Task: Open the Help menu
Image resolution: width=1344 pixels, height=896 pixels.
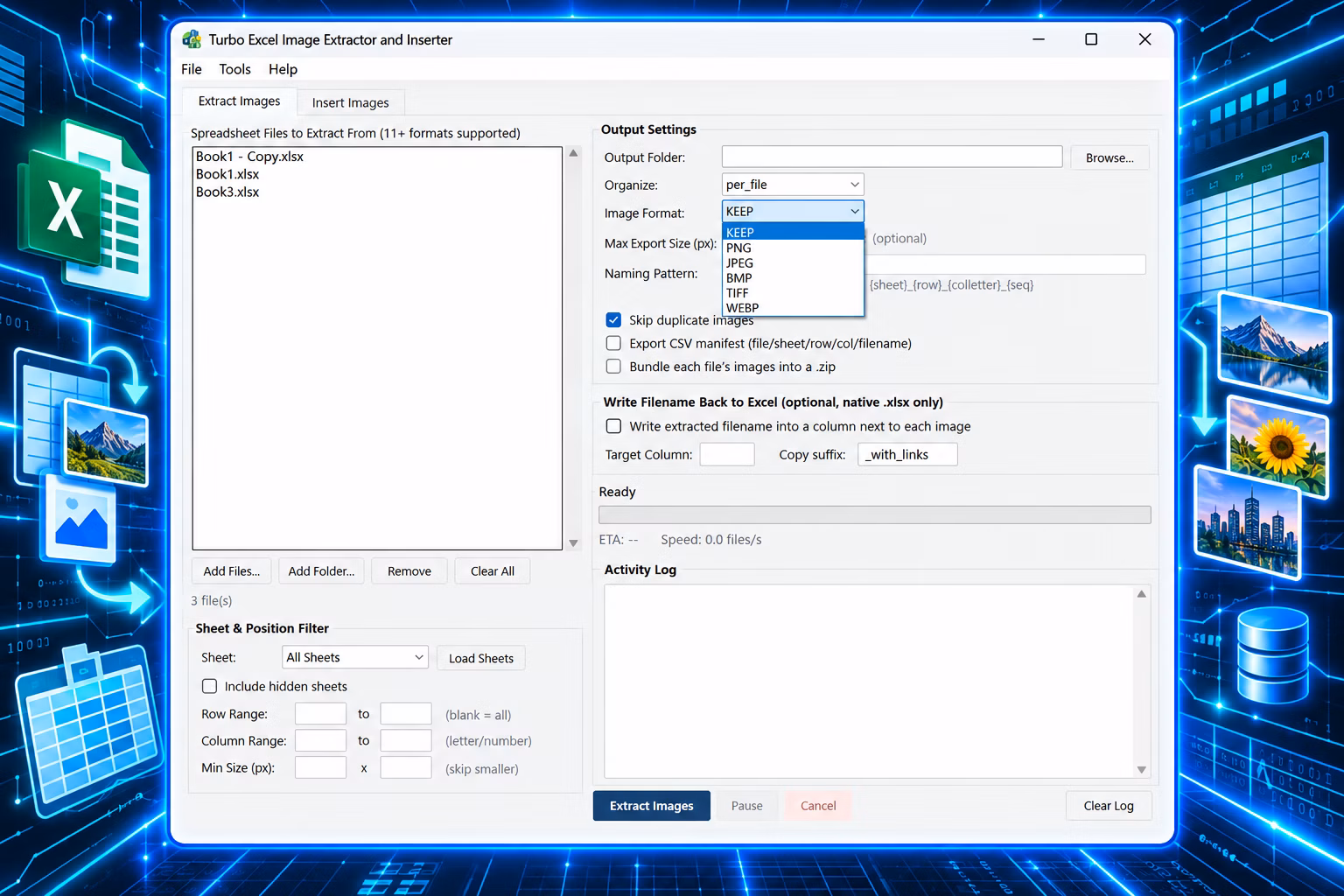Action: [283, 69]
